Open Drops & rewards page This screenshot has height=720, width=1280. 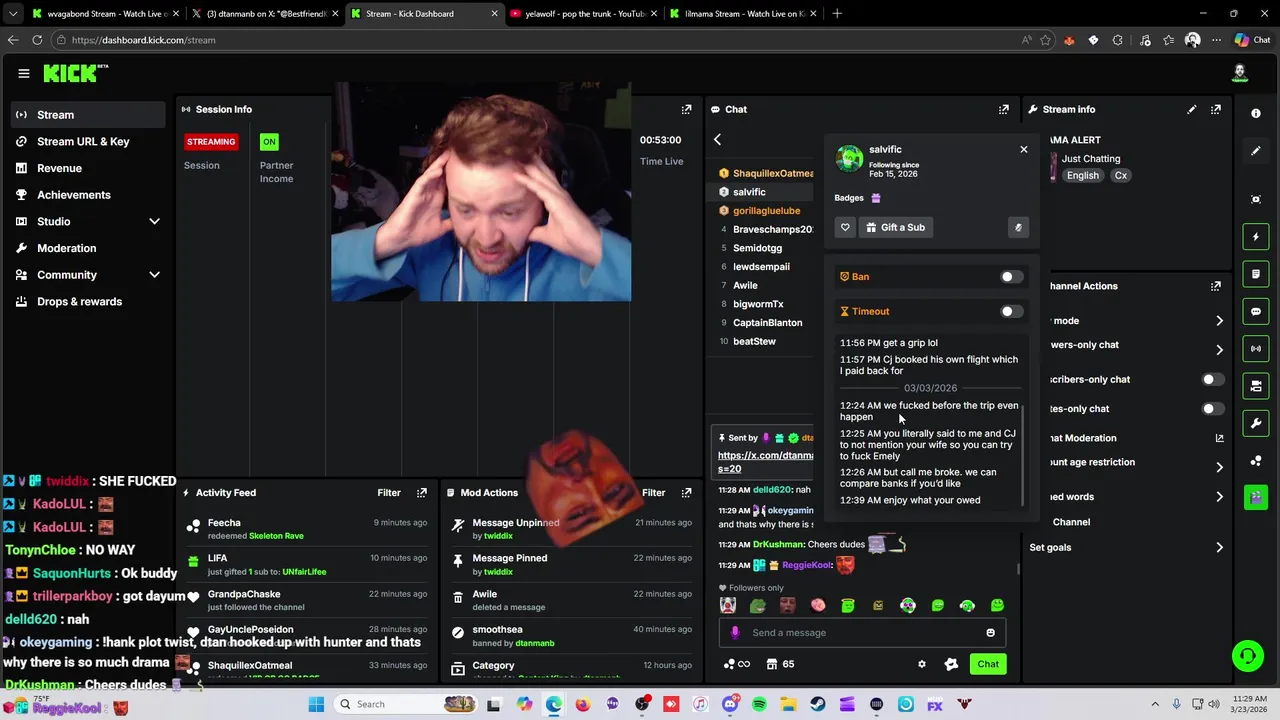88,302
